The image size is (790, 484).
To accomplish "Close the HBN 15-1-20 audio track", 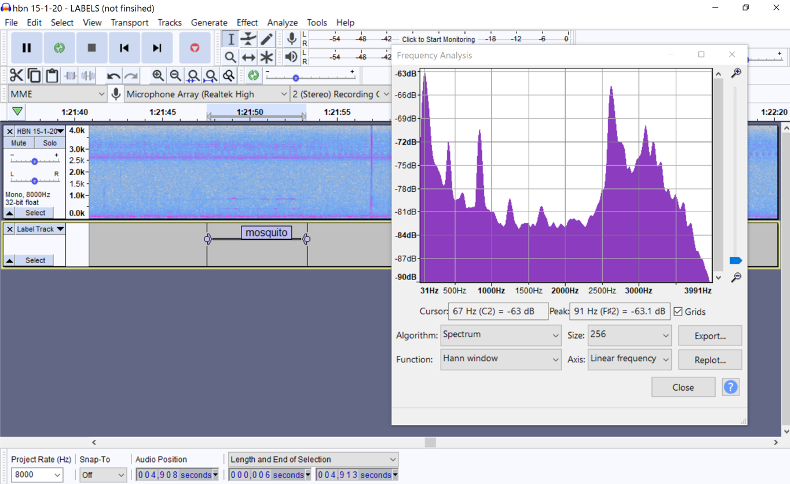I will (x=10, y=131).
